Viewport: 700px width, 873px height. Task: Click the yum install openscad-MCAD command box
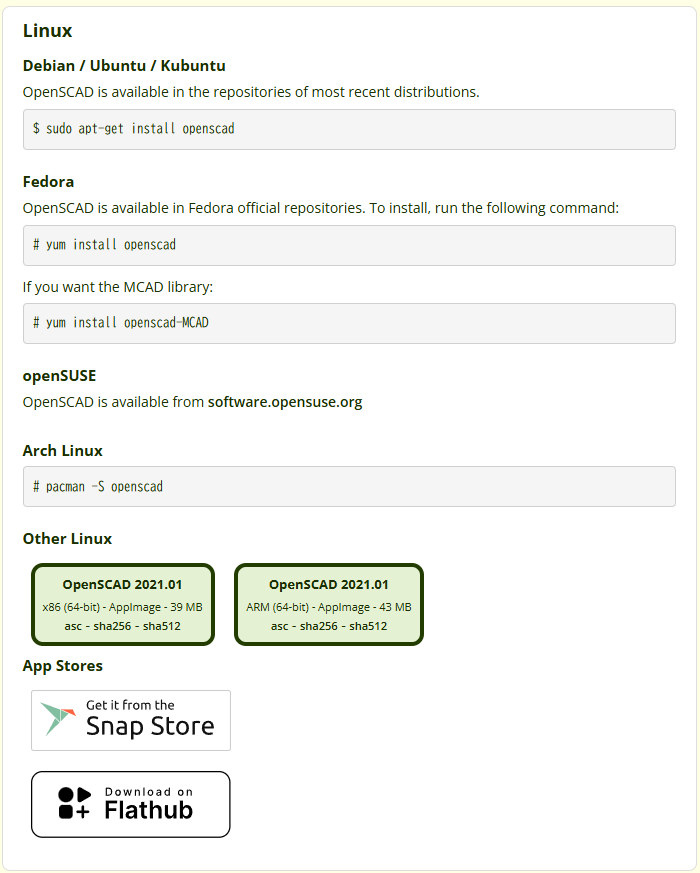[349, 323]
